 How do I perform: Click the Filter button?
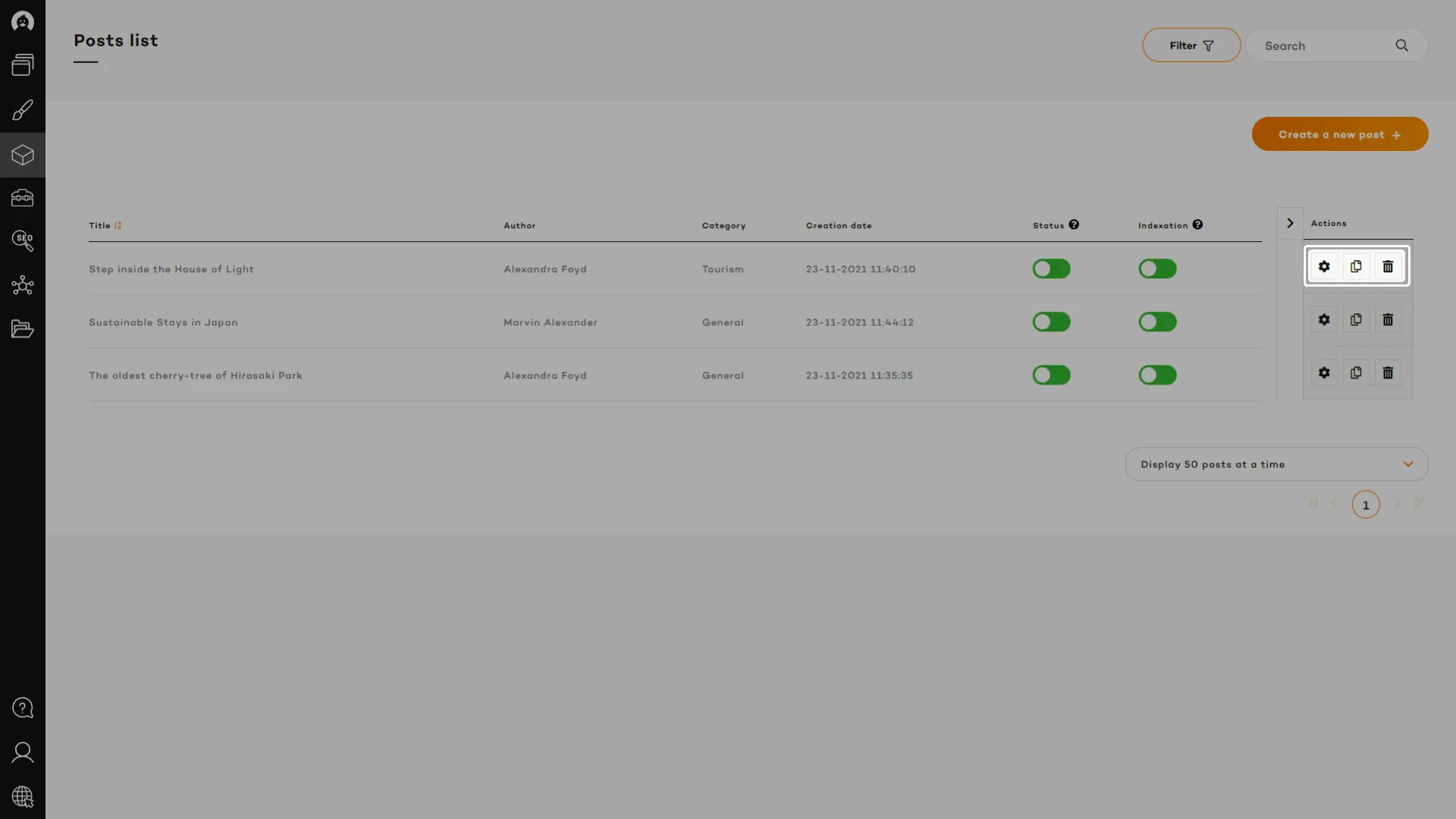tap(1191, 45)
